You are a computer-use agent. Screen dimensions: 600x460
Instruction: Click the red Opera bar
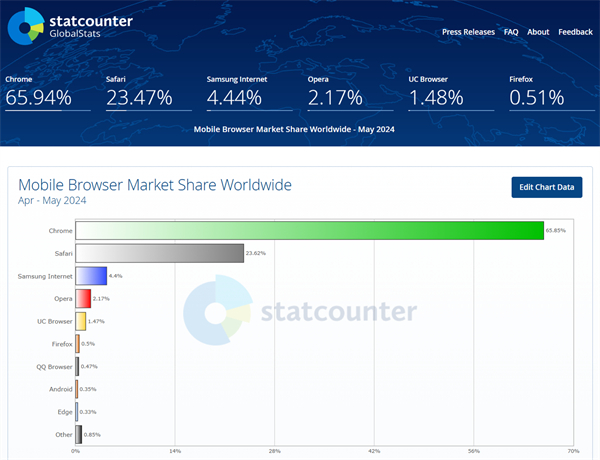click(x=83, y=298)
